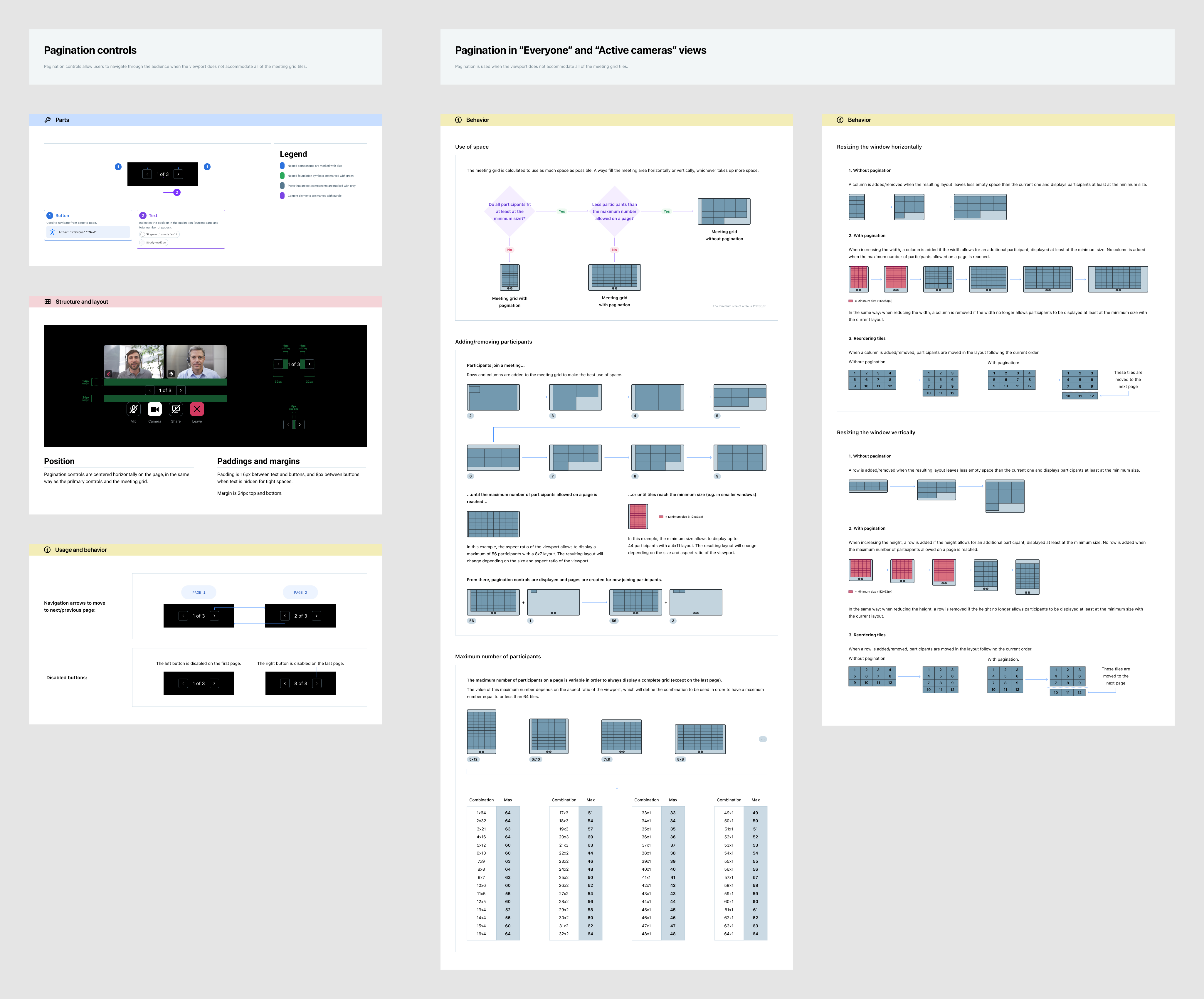Click previous arrow beside 3 of 3
Image resolution: width=1204 pixels, height=999 pixels.
[285, 684]
